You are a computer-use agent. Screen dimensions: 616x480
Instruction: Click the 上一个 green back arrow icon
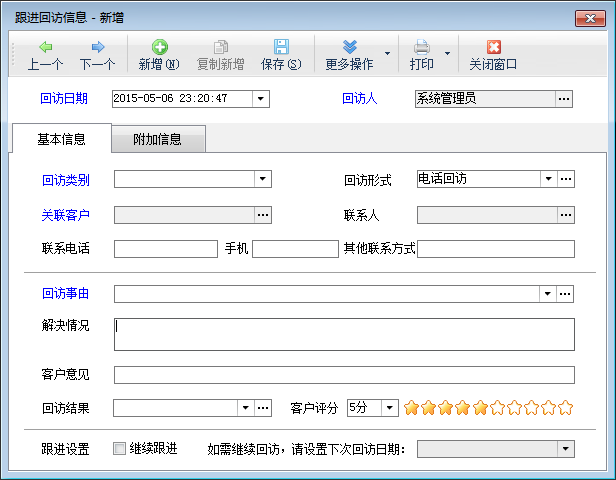click(45, 47)
